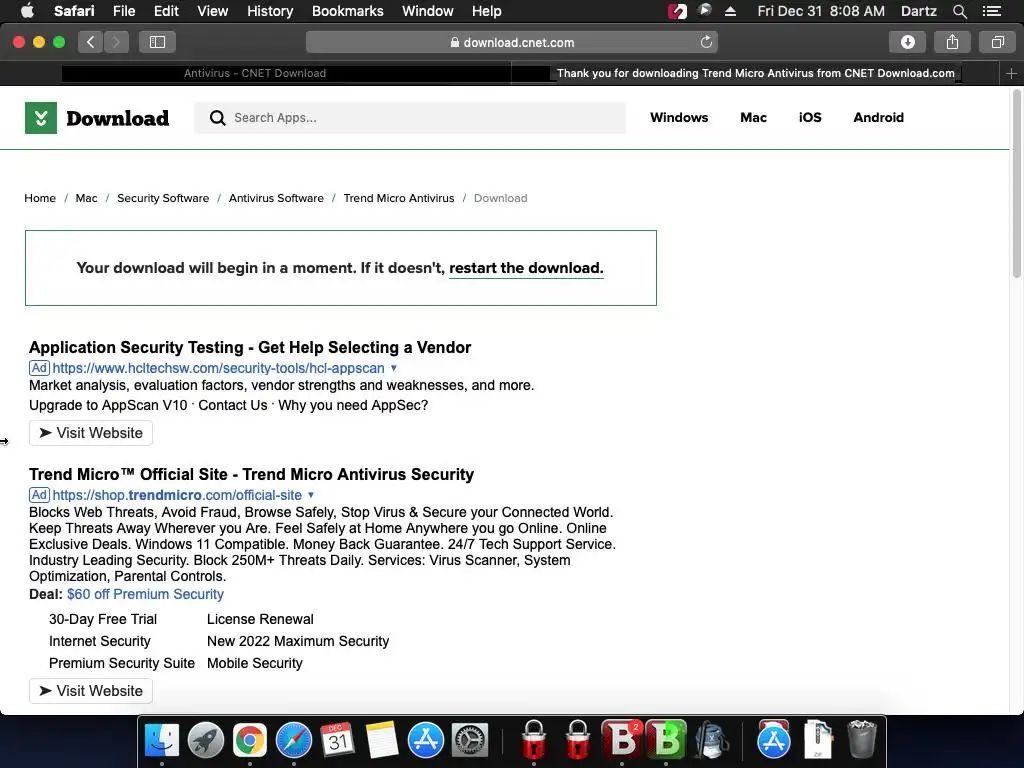
Task: Open the History menu
Action: [270, 11]
